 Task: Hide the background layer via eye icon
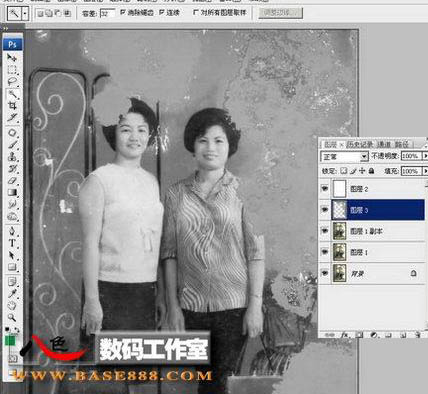[x=324, y=273]
